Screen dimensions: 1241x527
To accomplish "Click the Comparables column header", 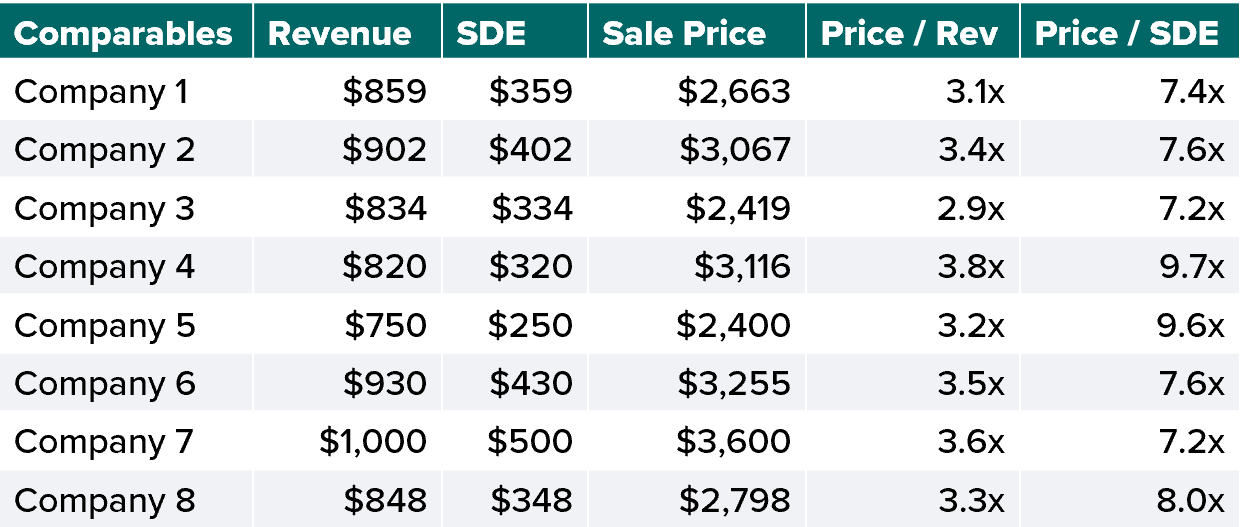I will (123, 33).
